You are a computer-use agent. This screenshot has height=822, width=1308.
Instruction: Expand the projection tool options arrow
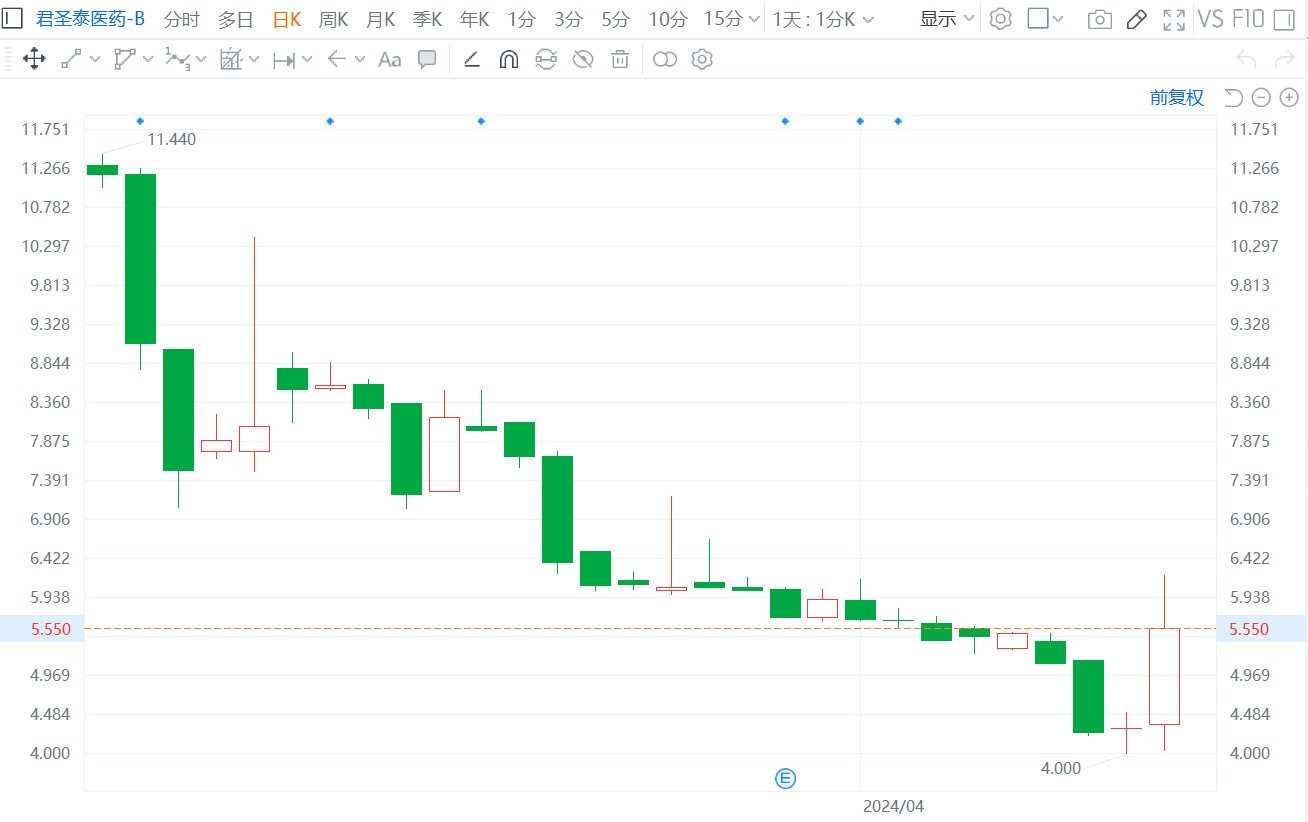coord(254,60)
